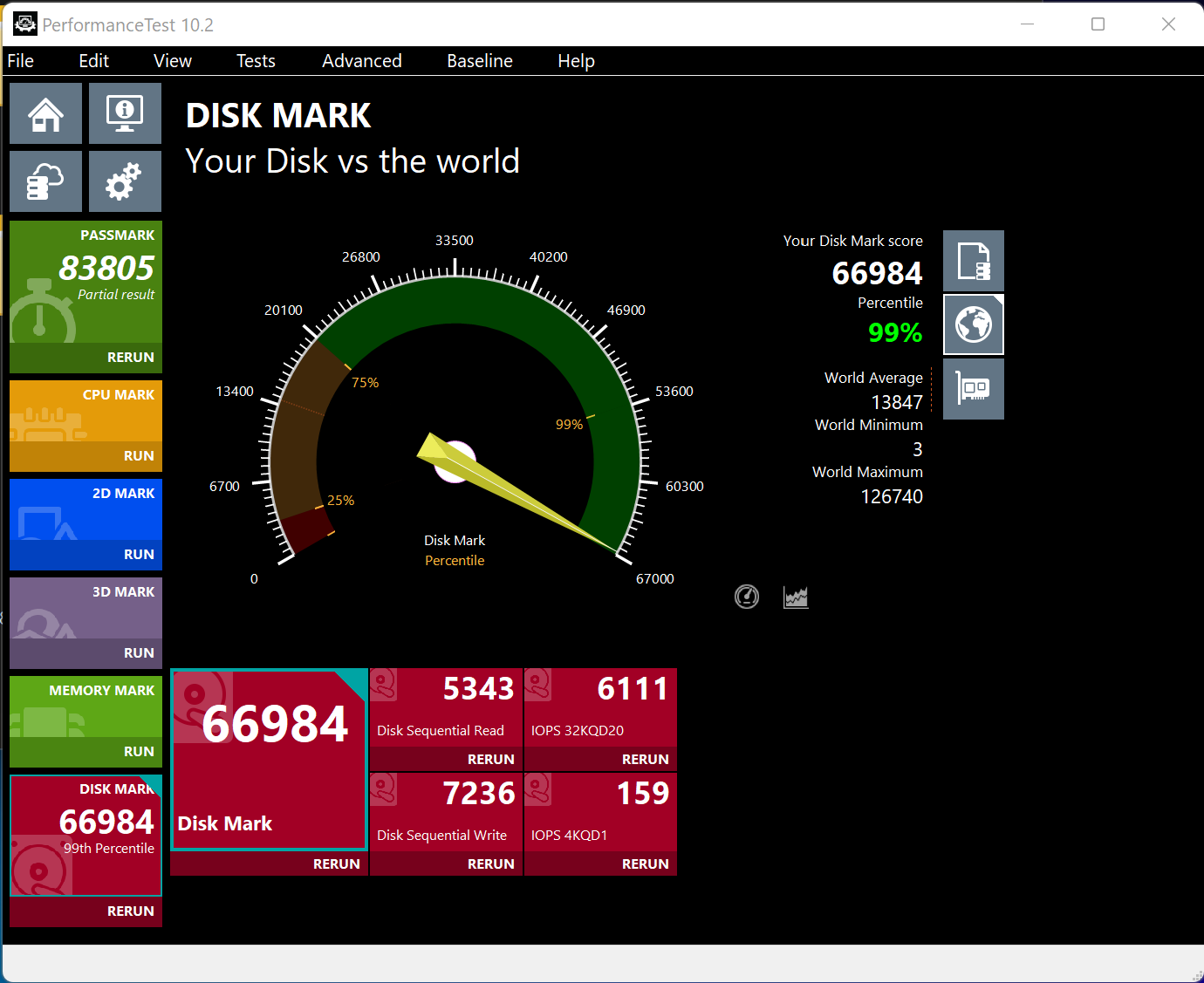Open the Tests menu
The height and width of the screenshot is (983, 1204).
point(256,61)
